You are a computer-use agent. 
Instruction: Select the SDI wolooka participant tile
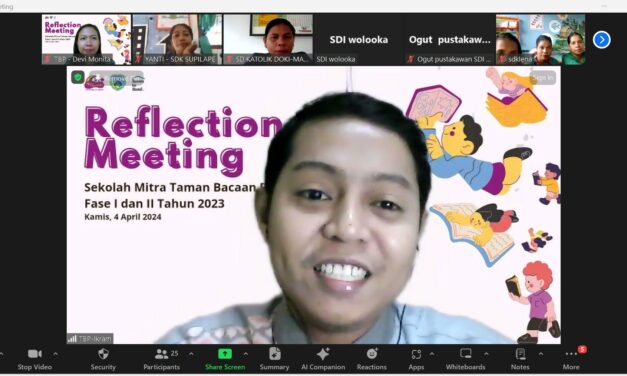359,39
